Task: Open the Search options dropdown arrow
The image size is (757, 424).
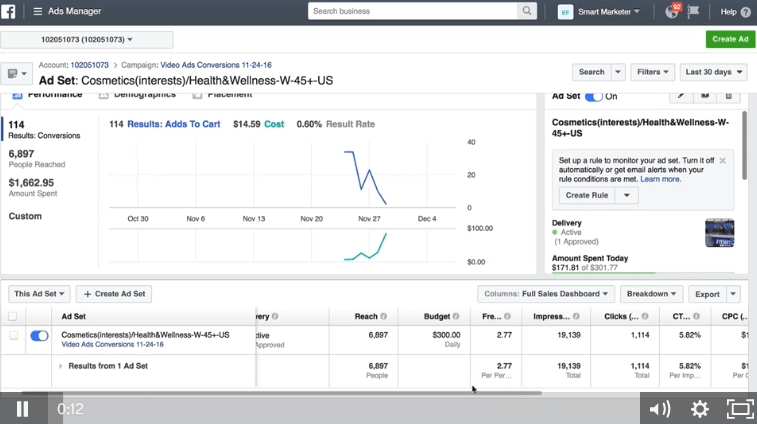Action: coord(618,72)
